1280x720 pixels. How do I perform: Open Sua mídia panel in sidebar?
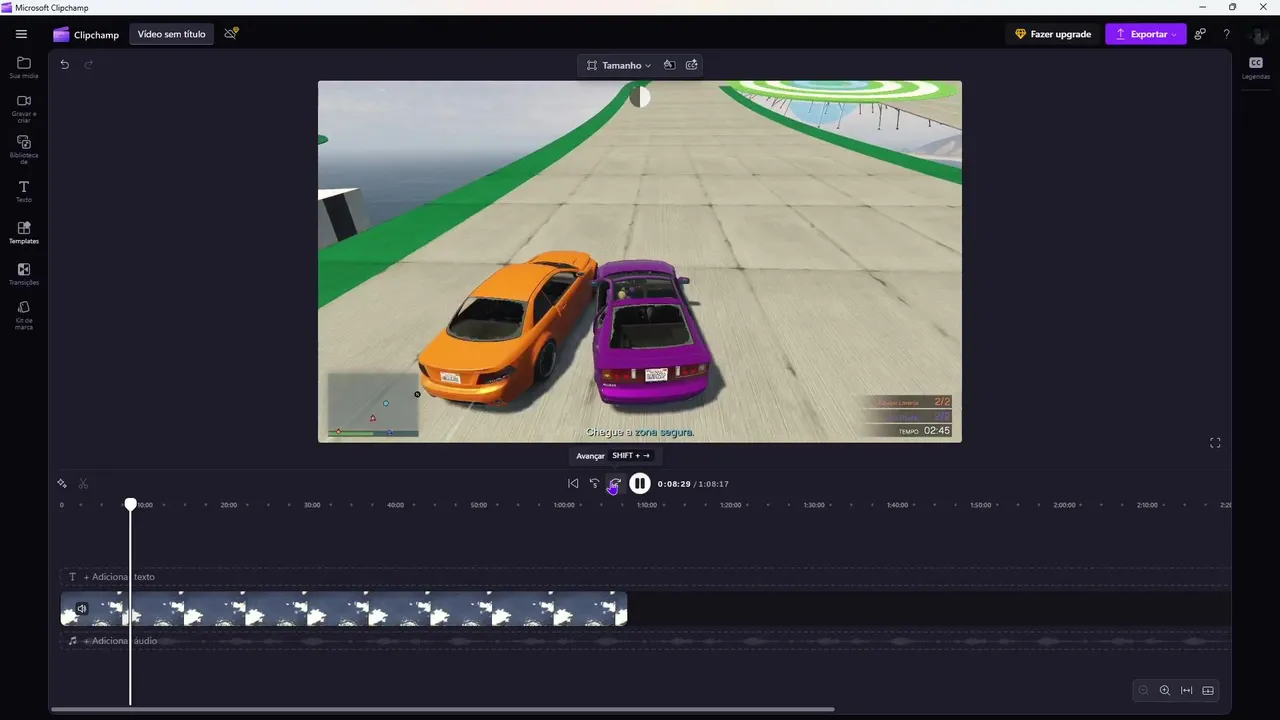24,67
